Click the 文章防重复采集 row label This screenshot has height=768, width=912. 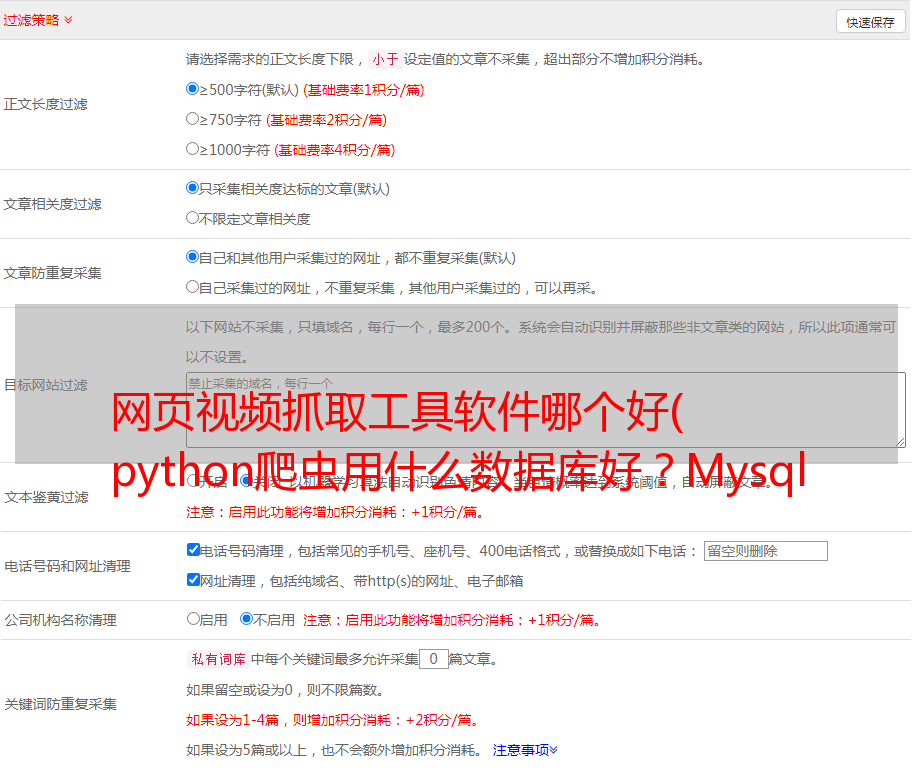point(52,273)
